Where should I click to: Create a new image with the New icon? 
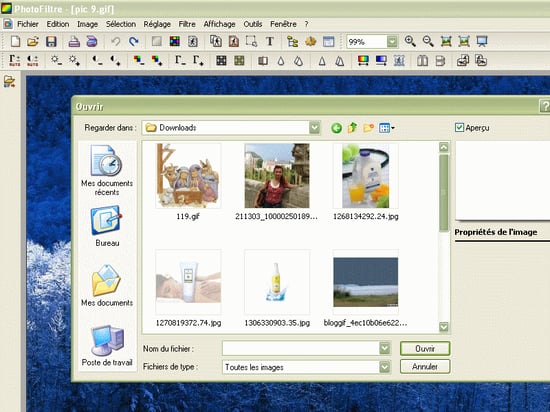point(15,41)
